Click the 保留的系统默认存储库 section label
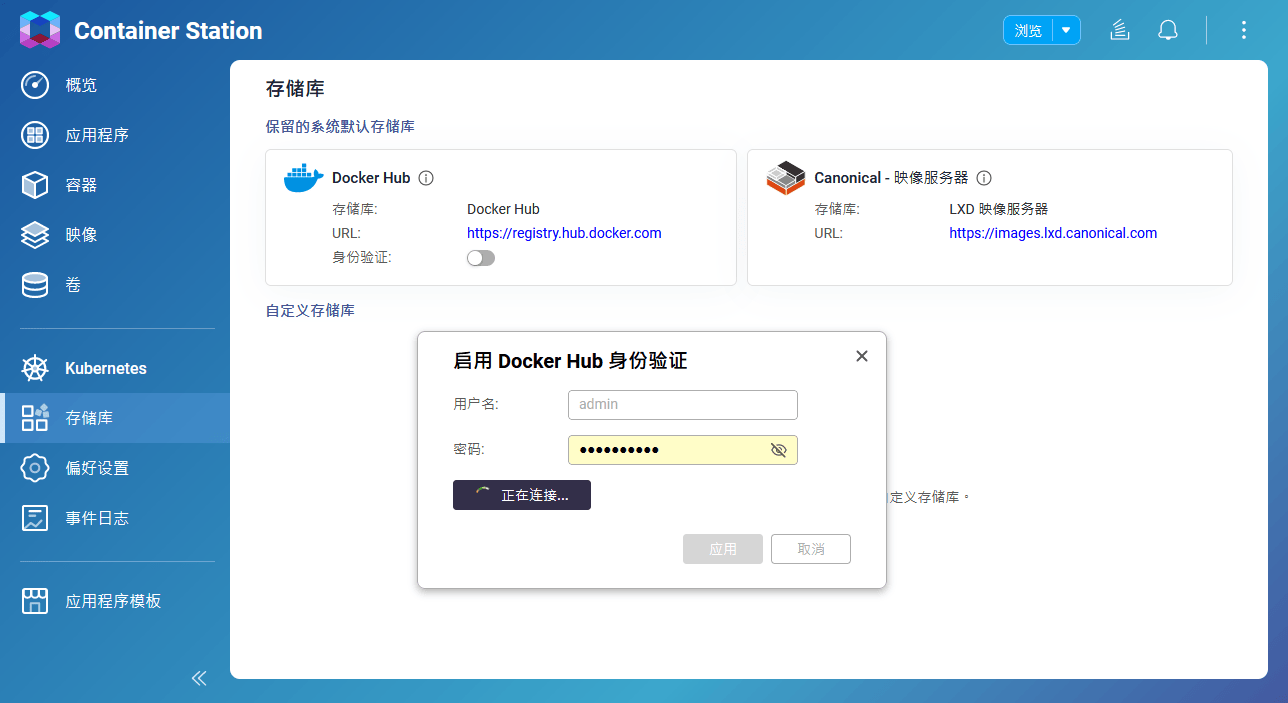 point(340,127)
